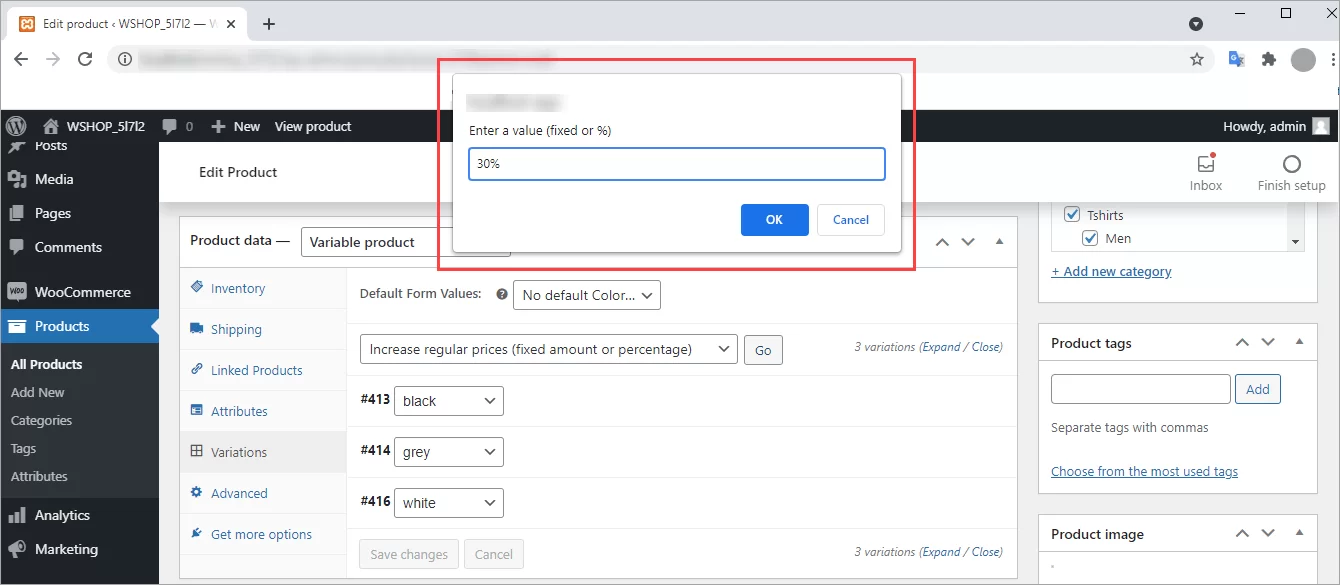Open the Advanced product settings gear

(x=198, y=493)
